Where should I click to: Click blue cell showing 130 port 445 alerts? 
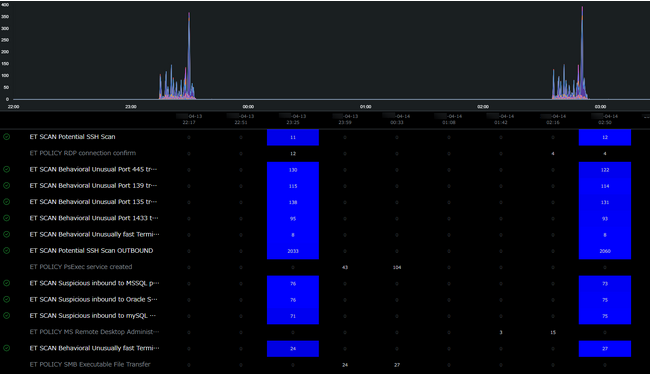click(x=293, y=170)
